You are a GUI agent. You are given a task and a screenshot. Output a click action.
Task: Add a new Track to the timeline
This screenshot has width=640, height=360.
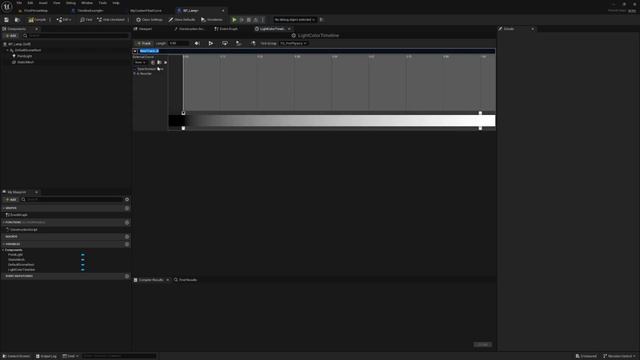pyautogui.click(x=144, y=43)
